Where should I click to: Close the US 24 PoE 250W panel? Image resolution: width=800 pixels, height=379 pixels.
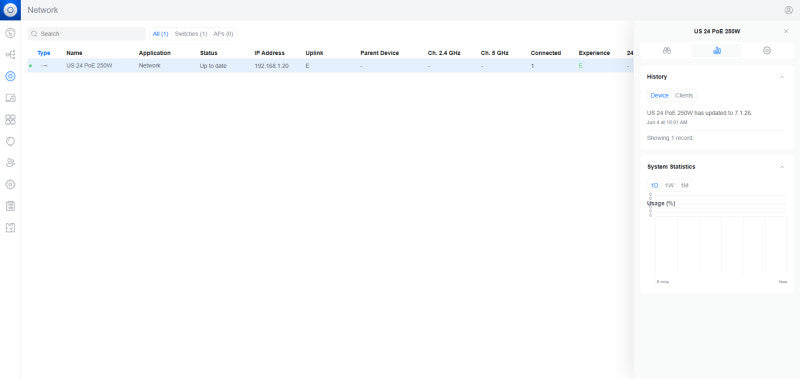(786, 31)
